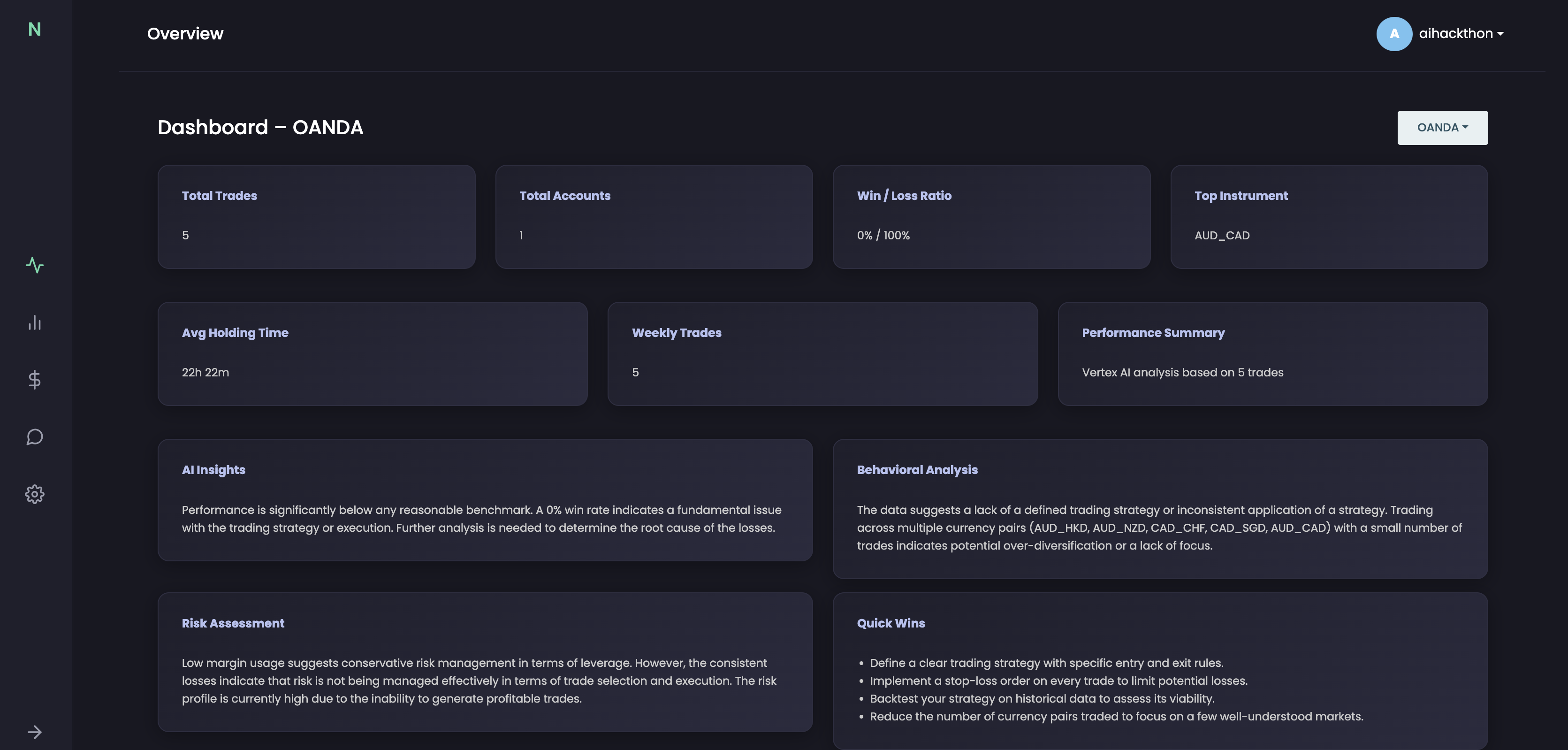
Task: Click the green N logo icon
Action: point(35,29)
